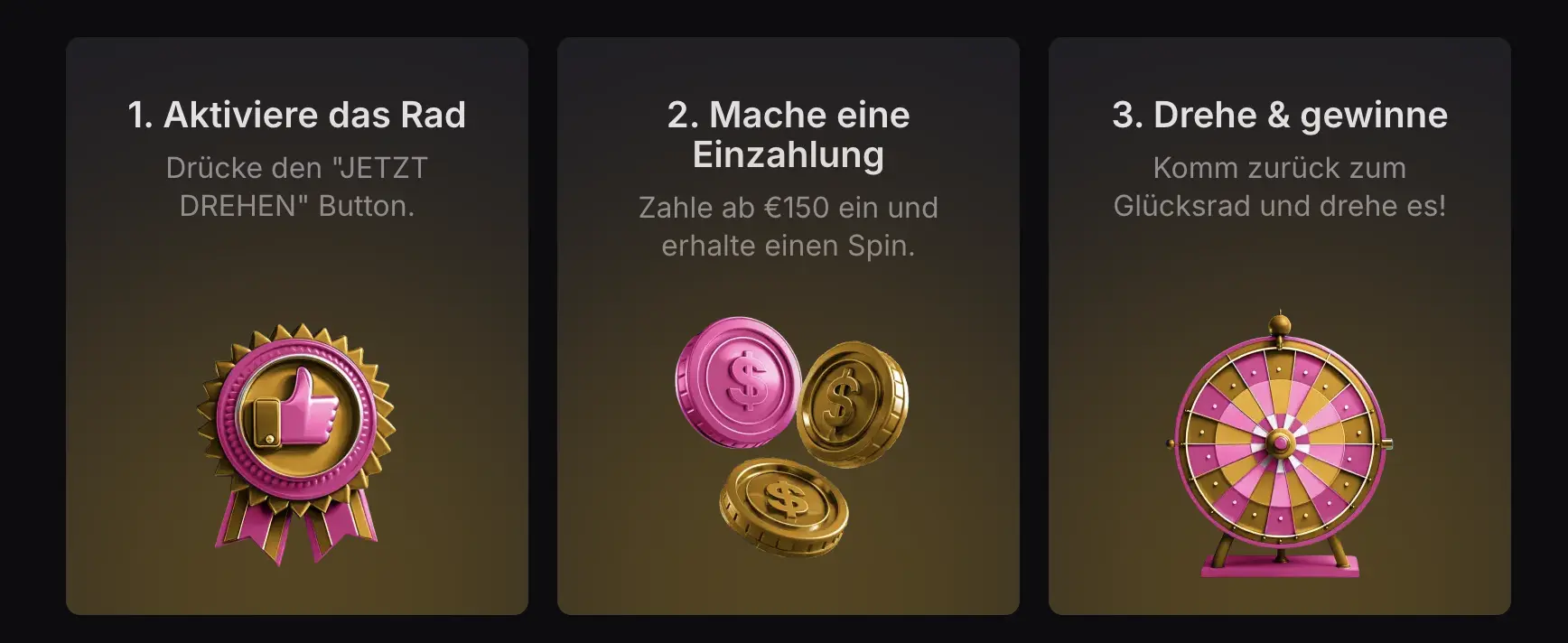Open the first step card
The width and height of the screenshot is (1568, 643).
[297, 326]
